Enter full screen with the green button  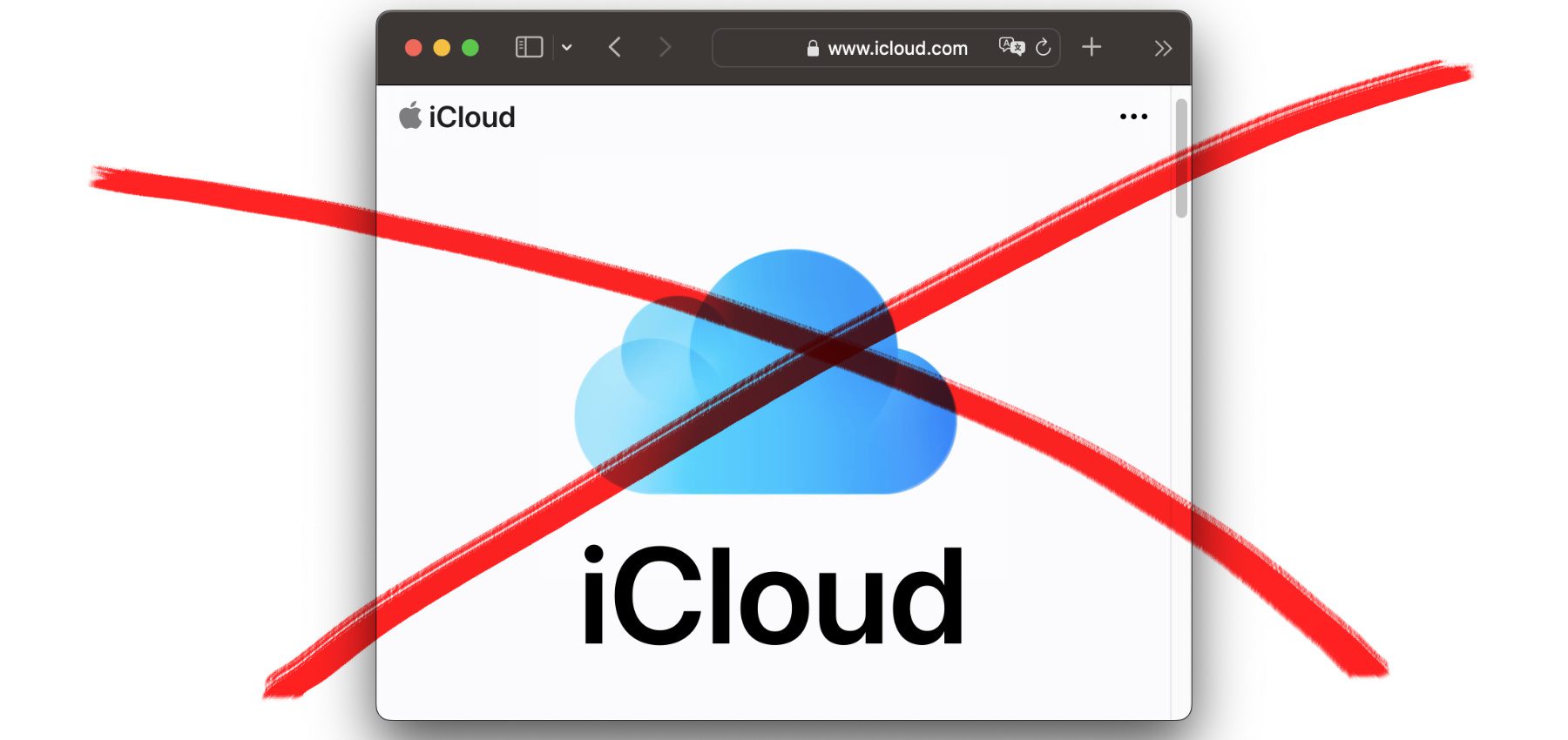470,48
